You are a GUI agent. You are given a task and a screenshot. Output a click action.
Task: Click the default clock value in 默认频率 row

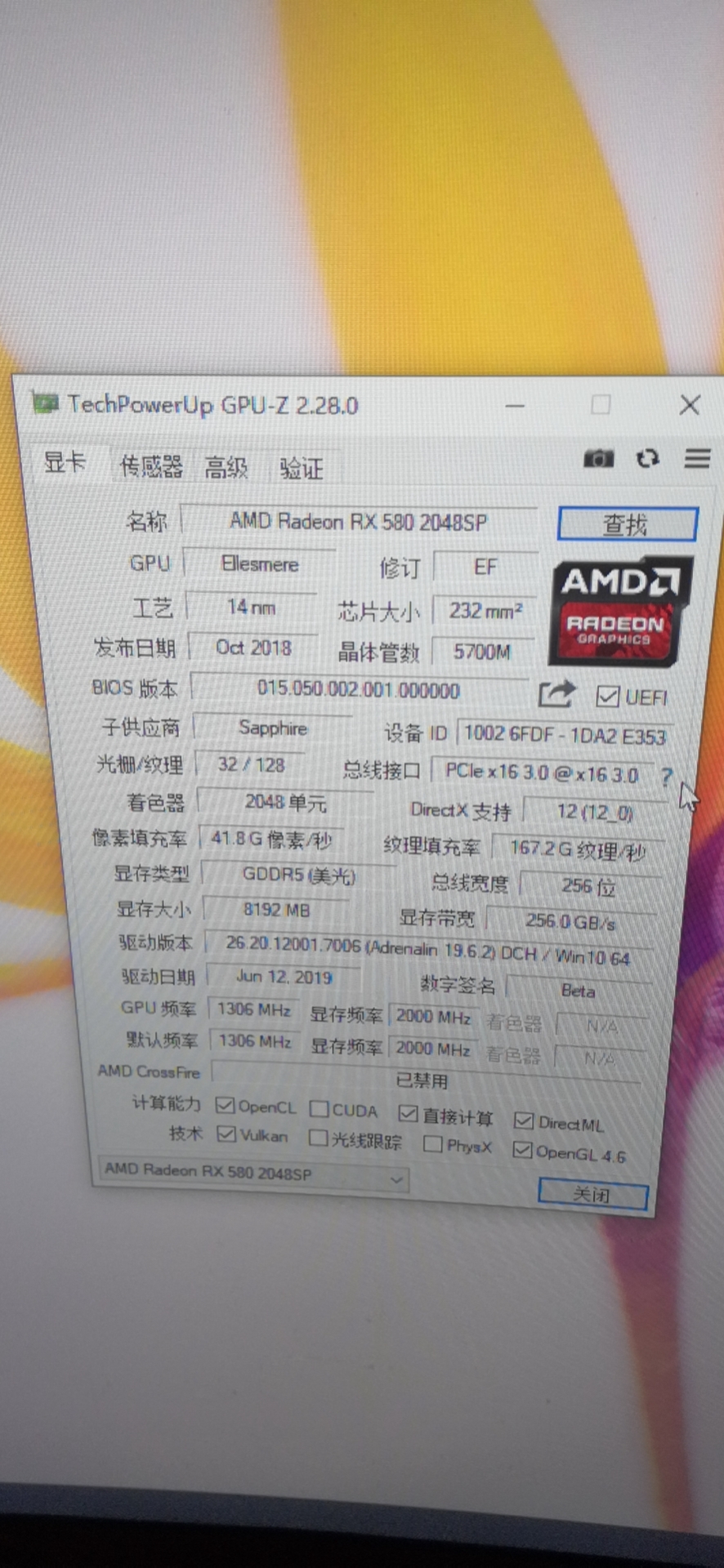click(255, 1040)
